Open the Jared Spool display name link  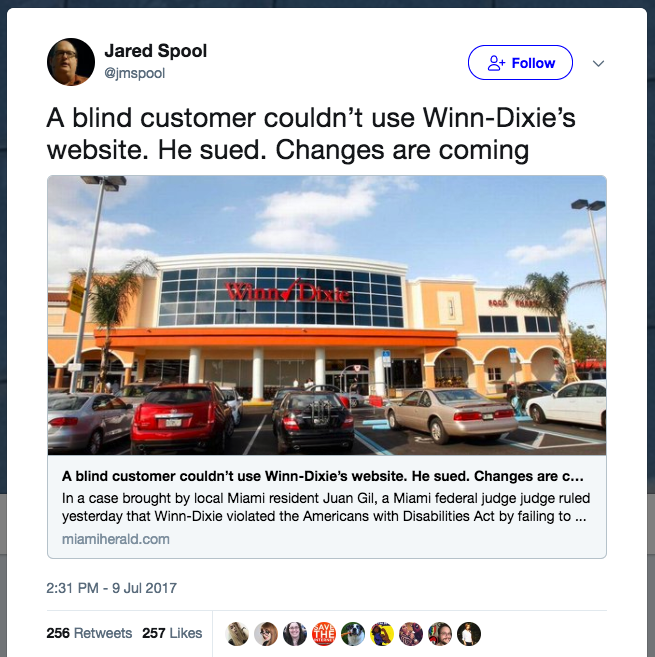[155, 51]
